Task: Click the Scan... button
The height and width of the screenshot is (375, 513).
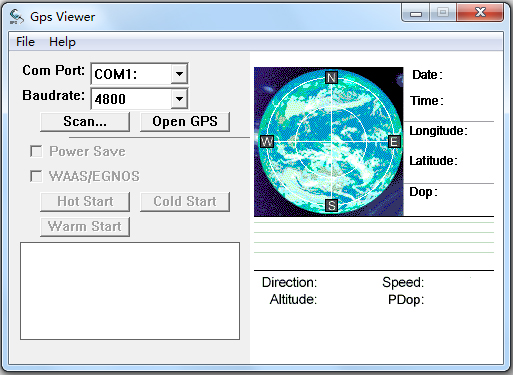Action: 85,122
